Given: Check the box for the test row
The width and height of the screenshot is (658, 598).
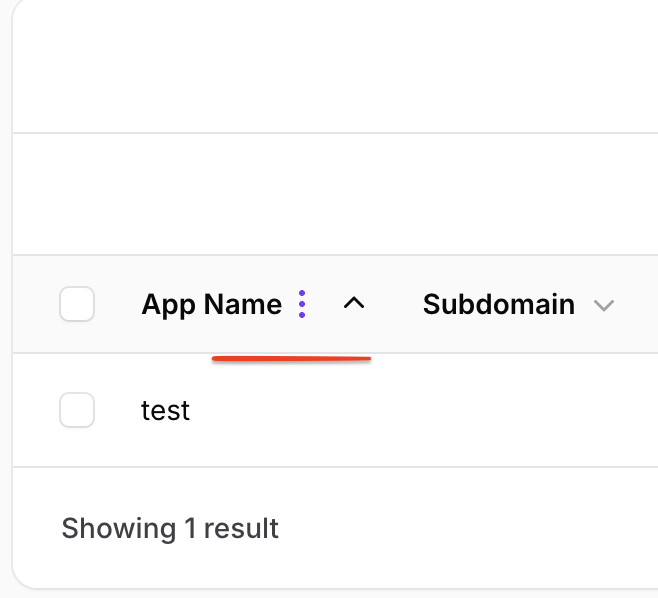Looking at the screenshot, I should click(77, 410).
